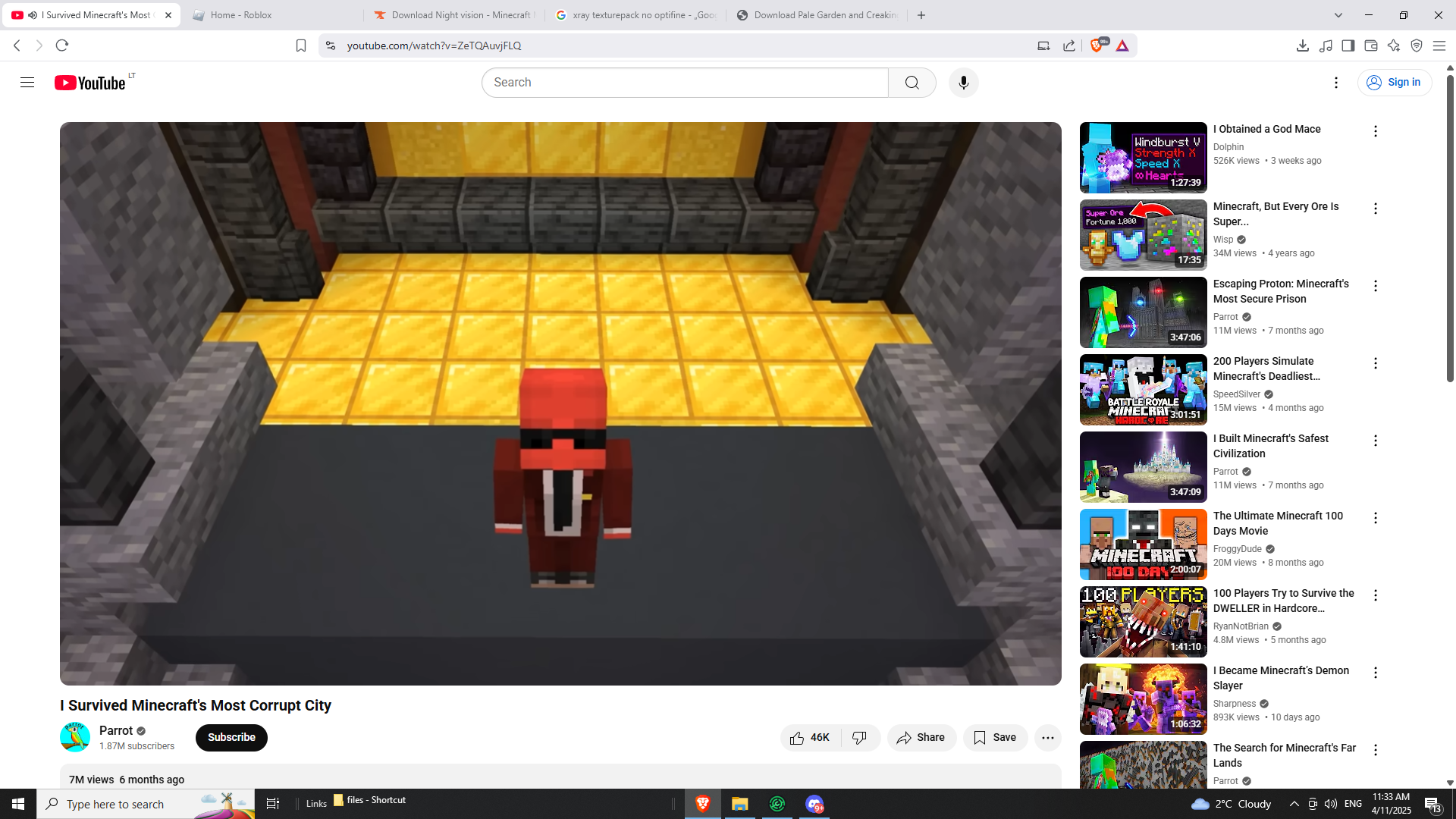
Task: Click the YouTube search input field
Action: click(684, 83)
